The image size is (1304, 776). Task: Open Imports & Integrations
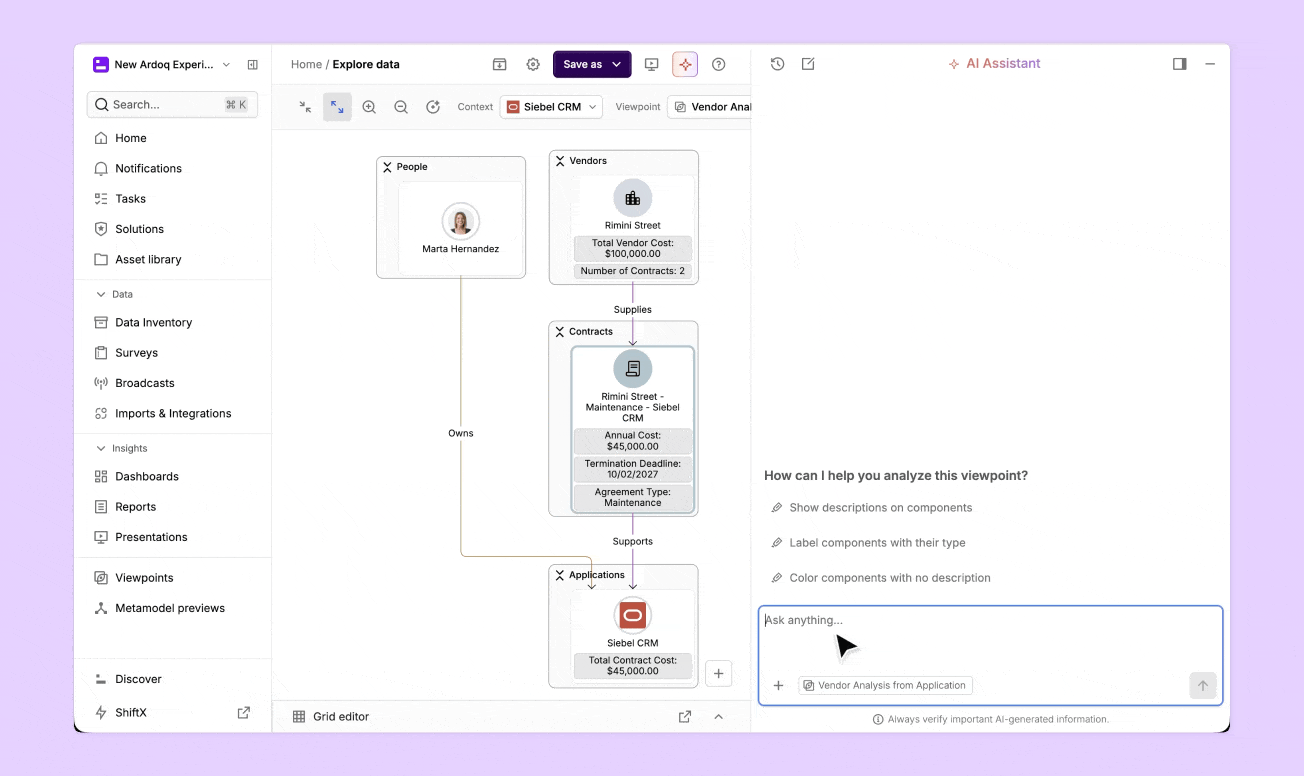pos(173,413)
